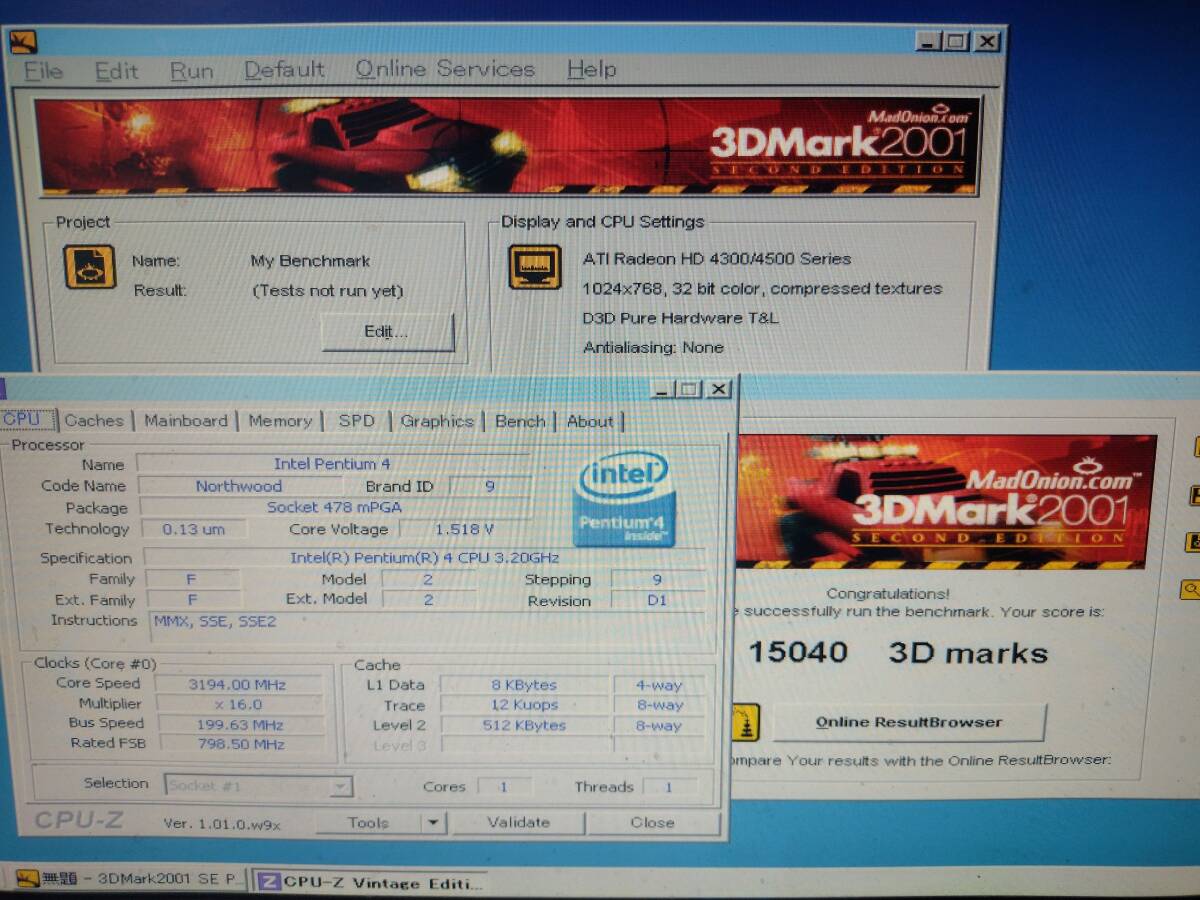Click the Close button in CPU-Z
The image size is (1200, 900).
click(x=652, y=823)
